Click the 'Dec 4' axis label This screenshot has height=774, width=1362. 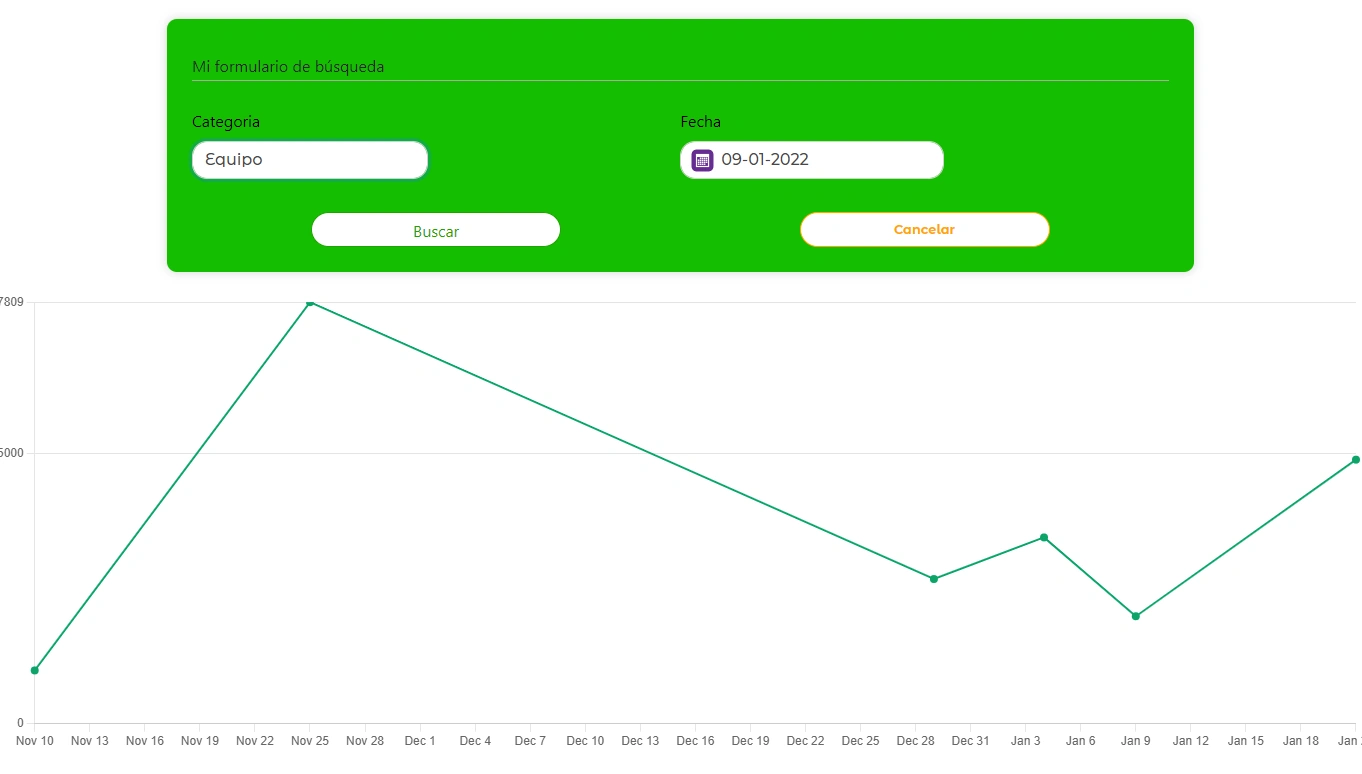coord(475,741)
